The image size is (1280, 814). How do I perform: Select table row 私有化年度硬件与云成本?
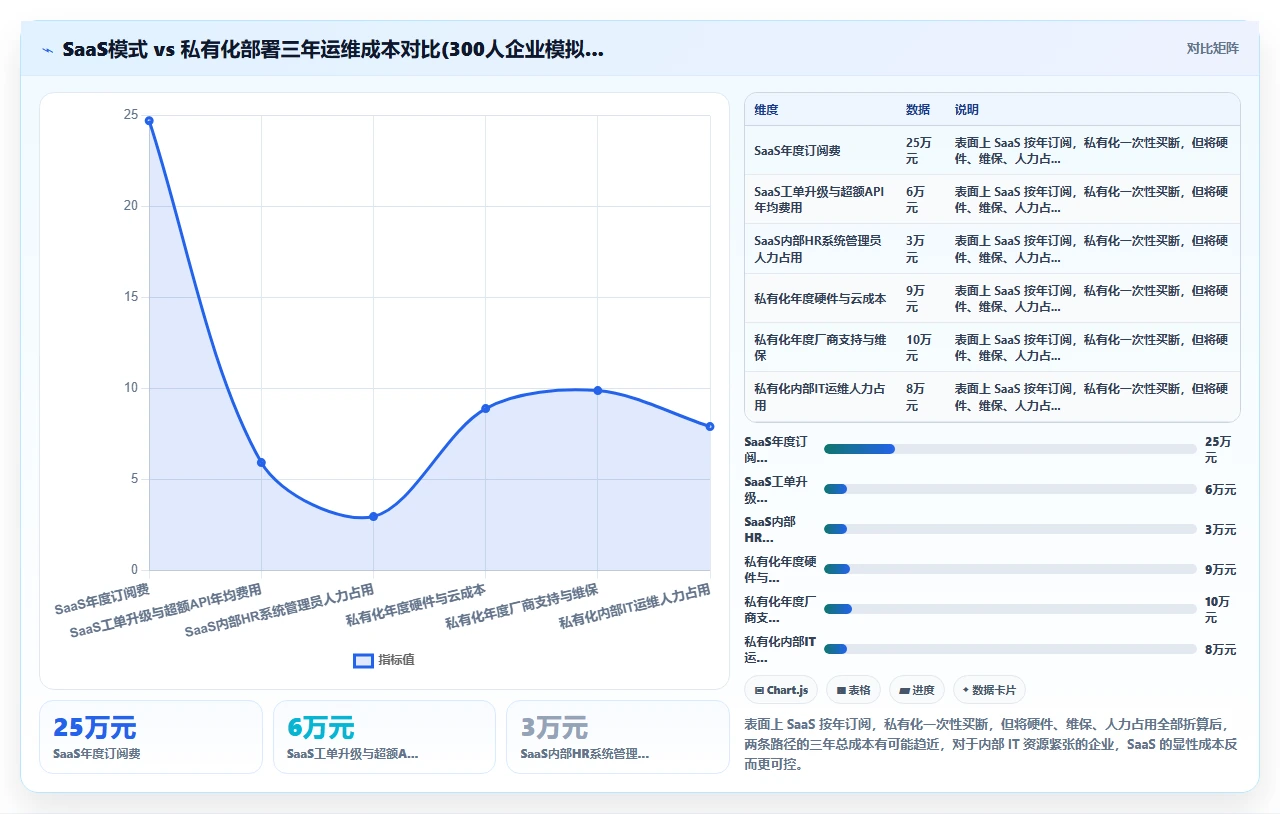click(992, 298)
